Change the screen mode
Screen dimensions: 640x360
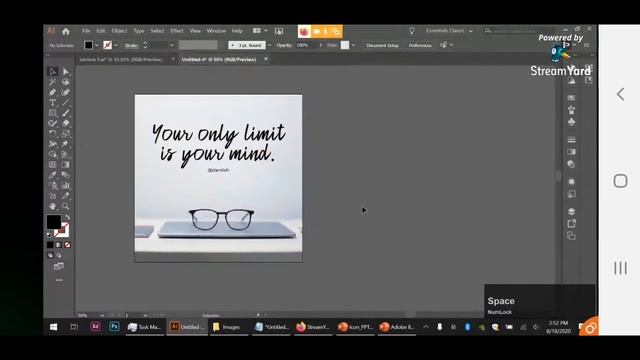pos(59,267)
